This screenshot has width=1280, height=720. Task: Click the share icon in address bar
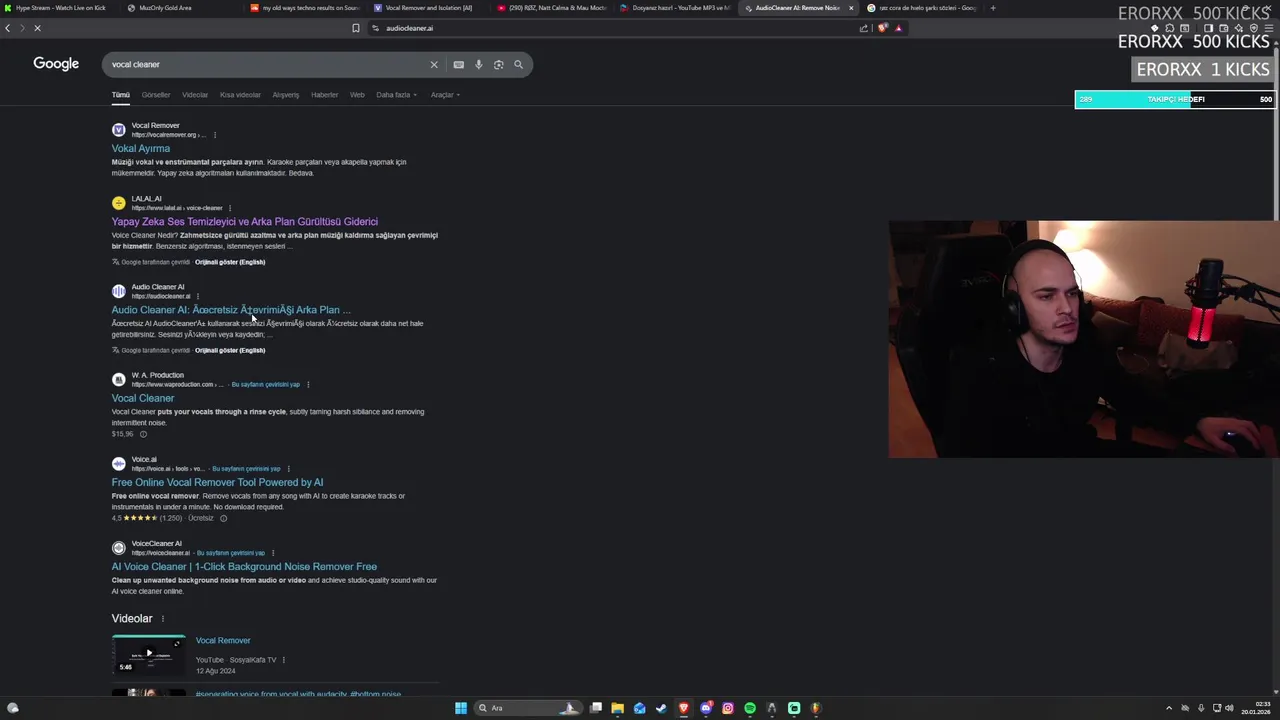pyautogui.click(x=864, y=28)
